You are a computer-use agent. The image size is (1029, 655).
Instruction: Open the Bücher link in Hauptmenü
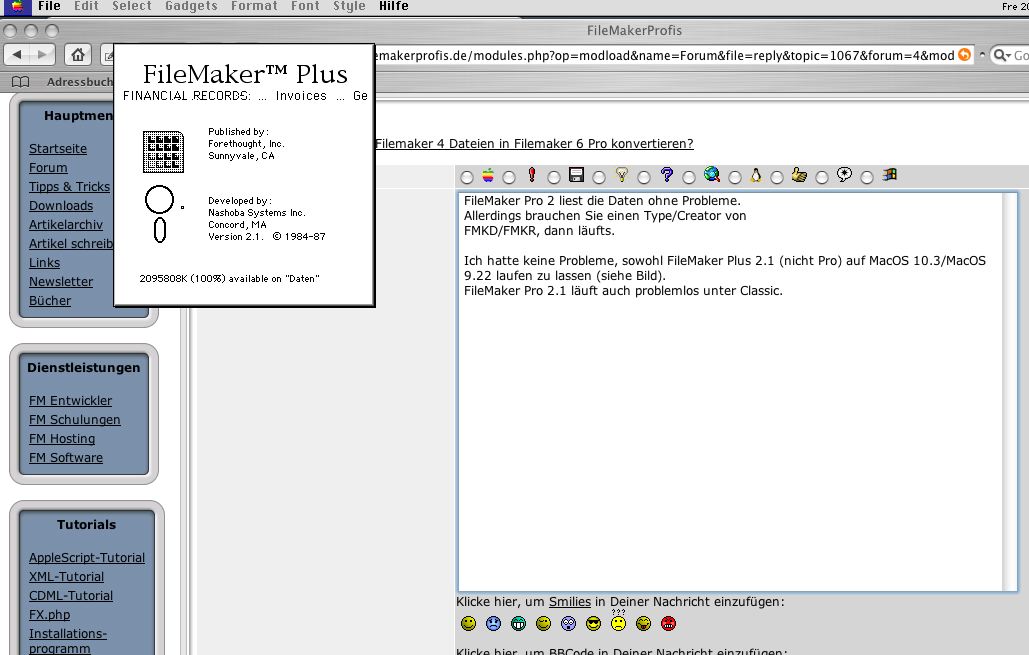[x=50, y=301]
